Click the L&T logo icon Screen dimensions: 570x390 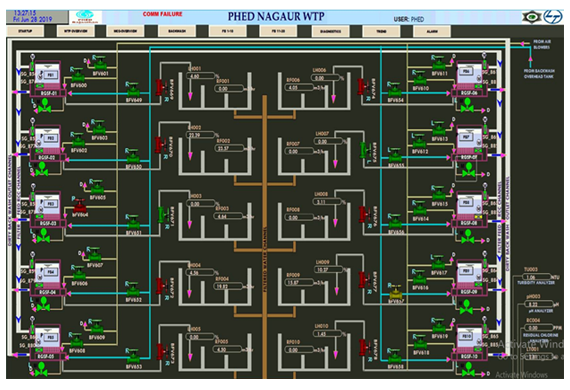552,17
